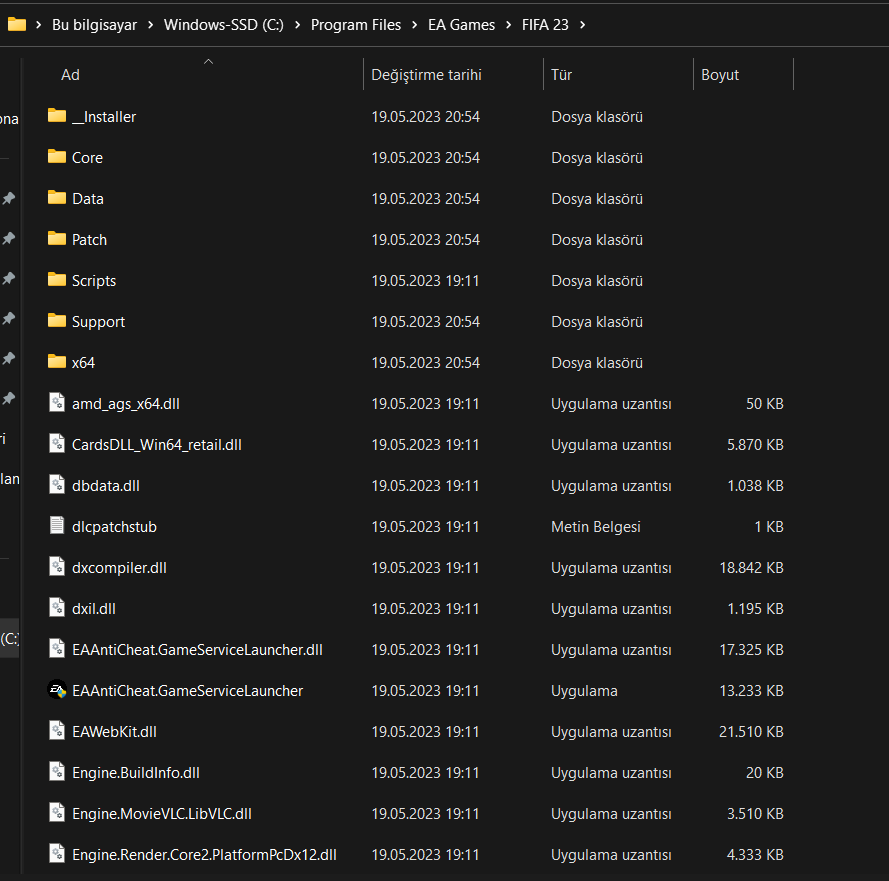
Task: Click the Scripts folder icon
Action: pos(57,279)
